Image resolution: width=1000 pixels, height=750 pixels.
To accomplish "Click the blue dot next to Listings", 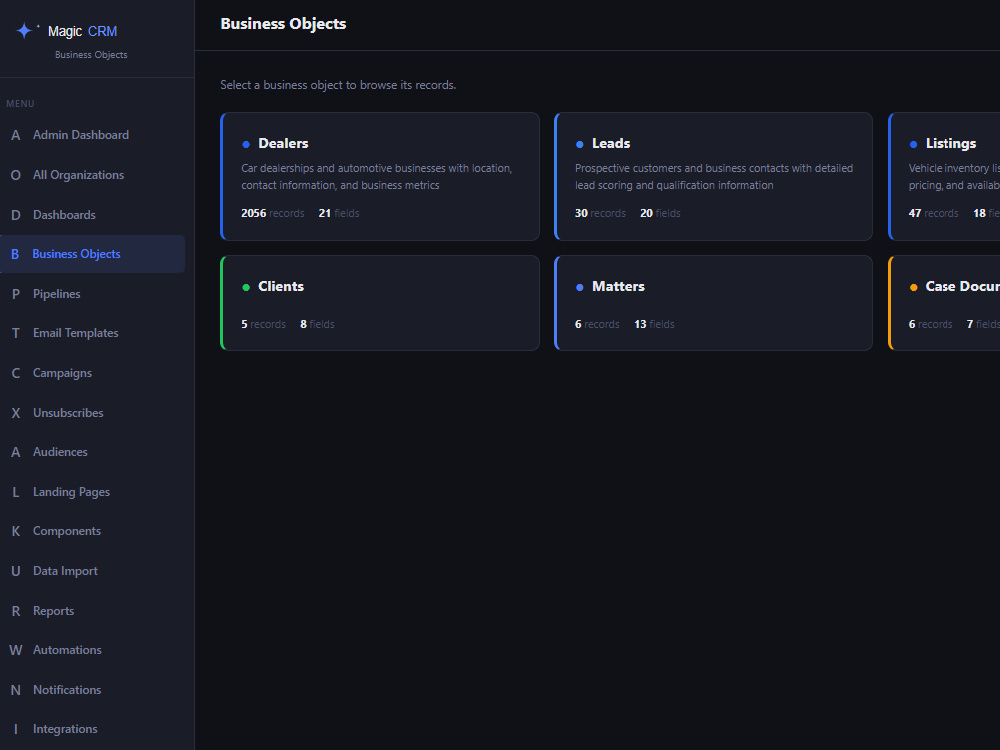I will (913, 145).
